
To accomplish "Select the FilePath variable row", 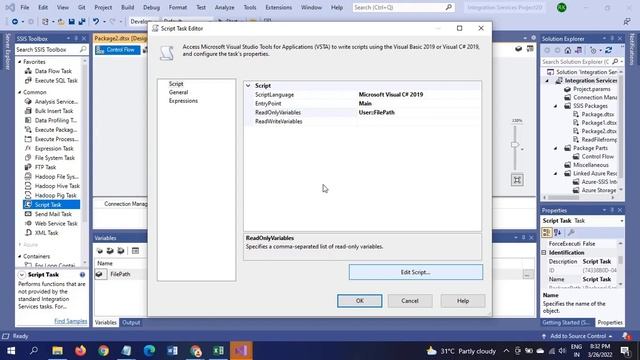I will point(120,274).
